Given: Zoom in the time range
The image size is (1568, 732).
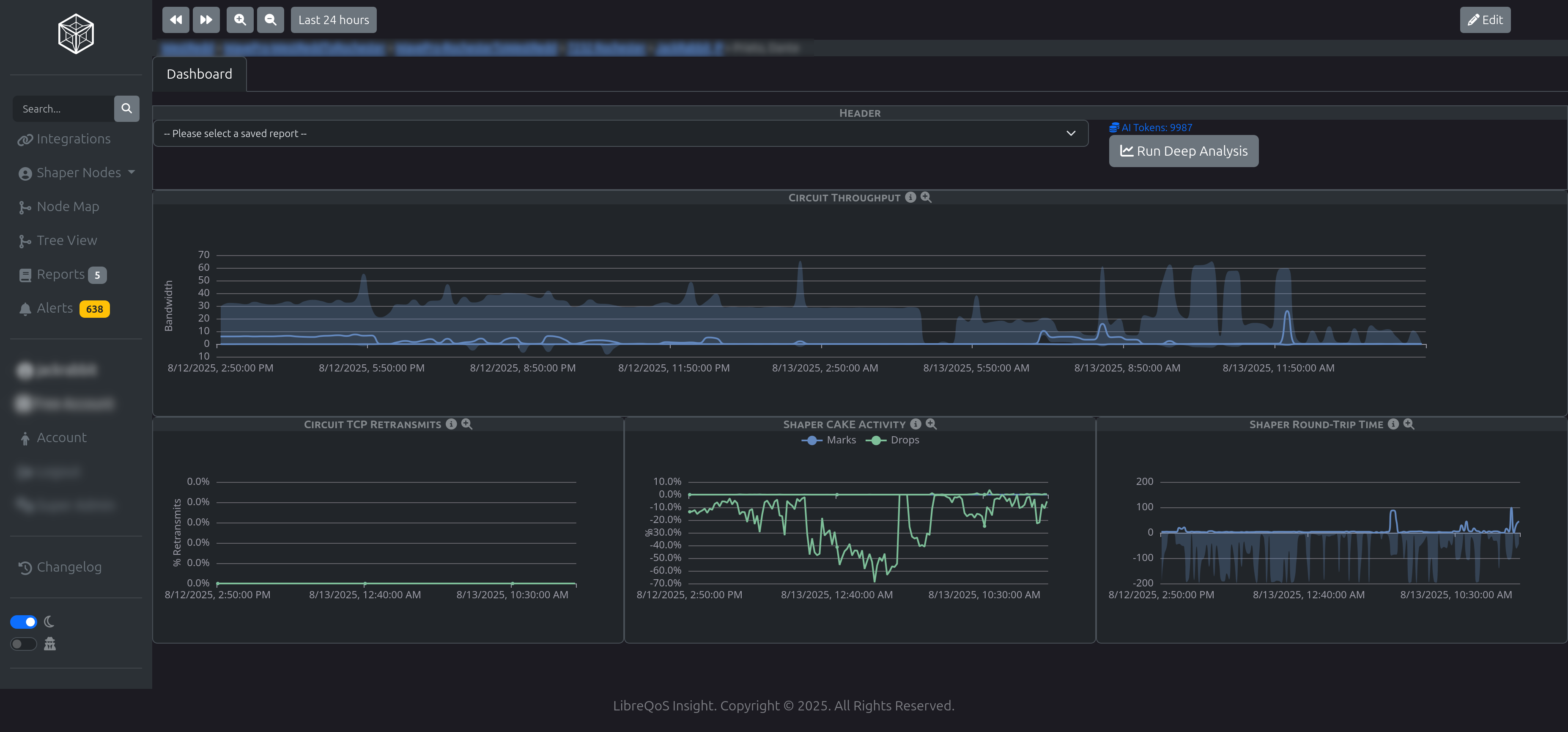Looking at the screenshot, I should pyautogui.click(x=240, y=20).
